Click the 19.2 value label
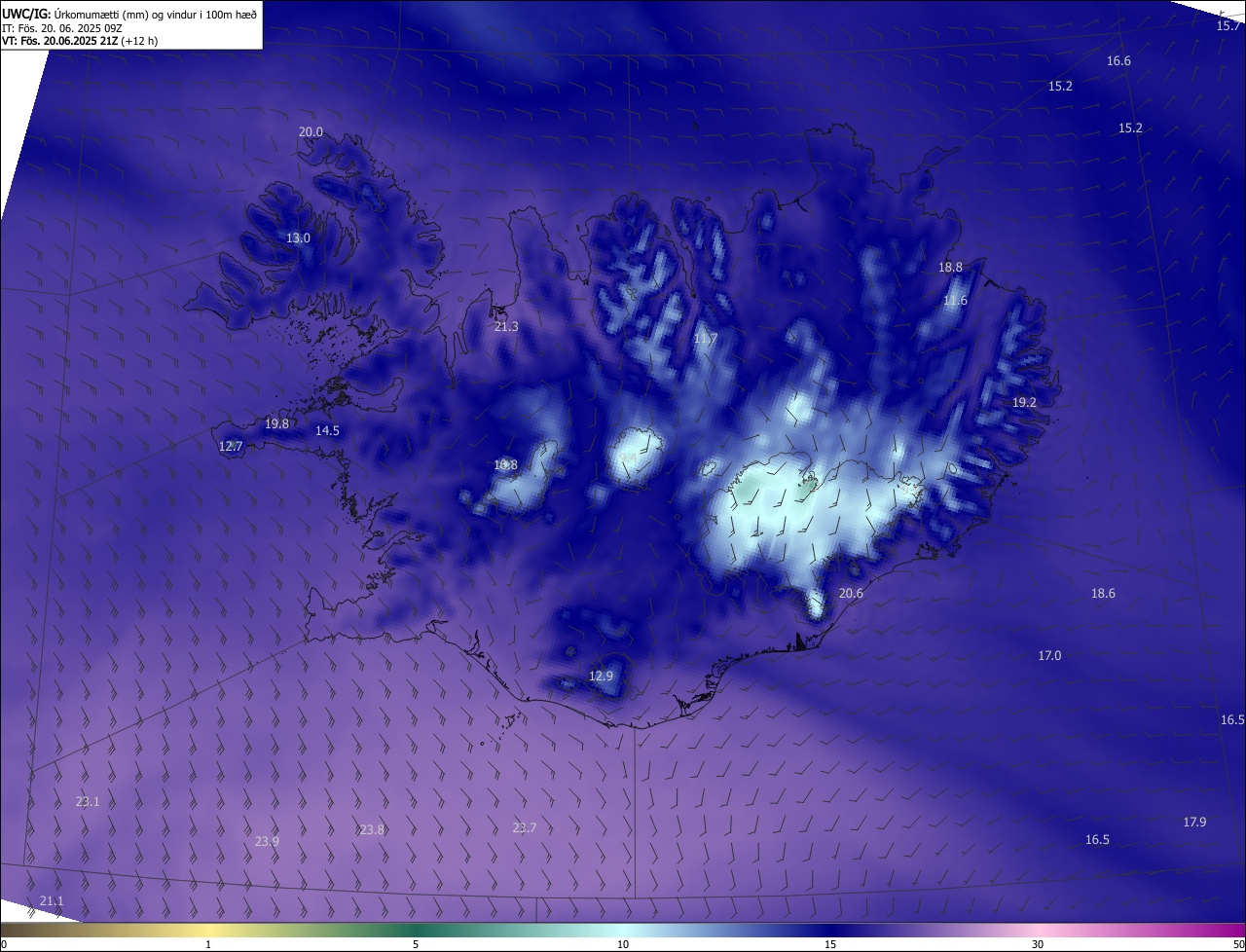 coord(1024,403)
